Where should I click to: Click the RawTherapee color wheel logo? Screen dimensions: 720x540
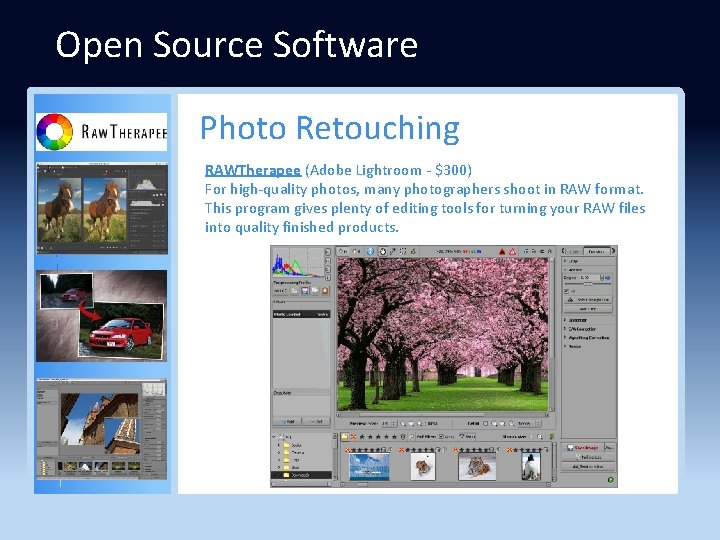(x=55, y=132)
